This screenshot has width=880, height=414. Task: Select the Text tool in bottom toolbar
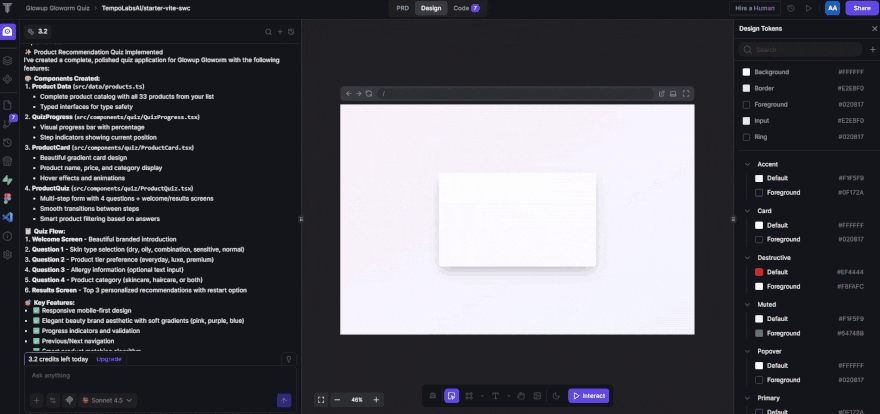[495, 396]
